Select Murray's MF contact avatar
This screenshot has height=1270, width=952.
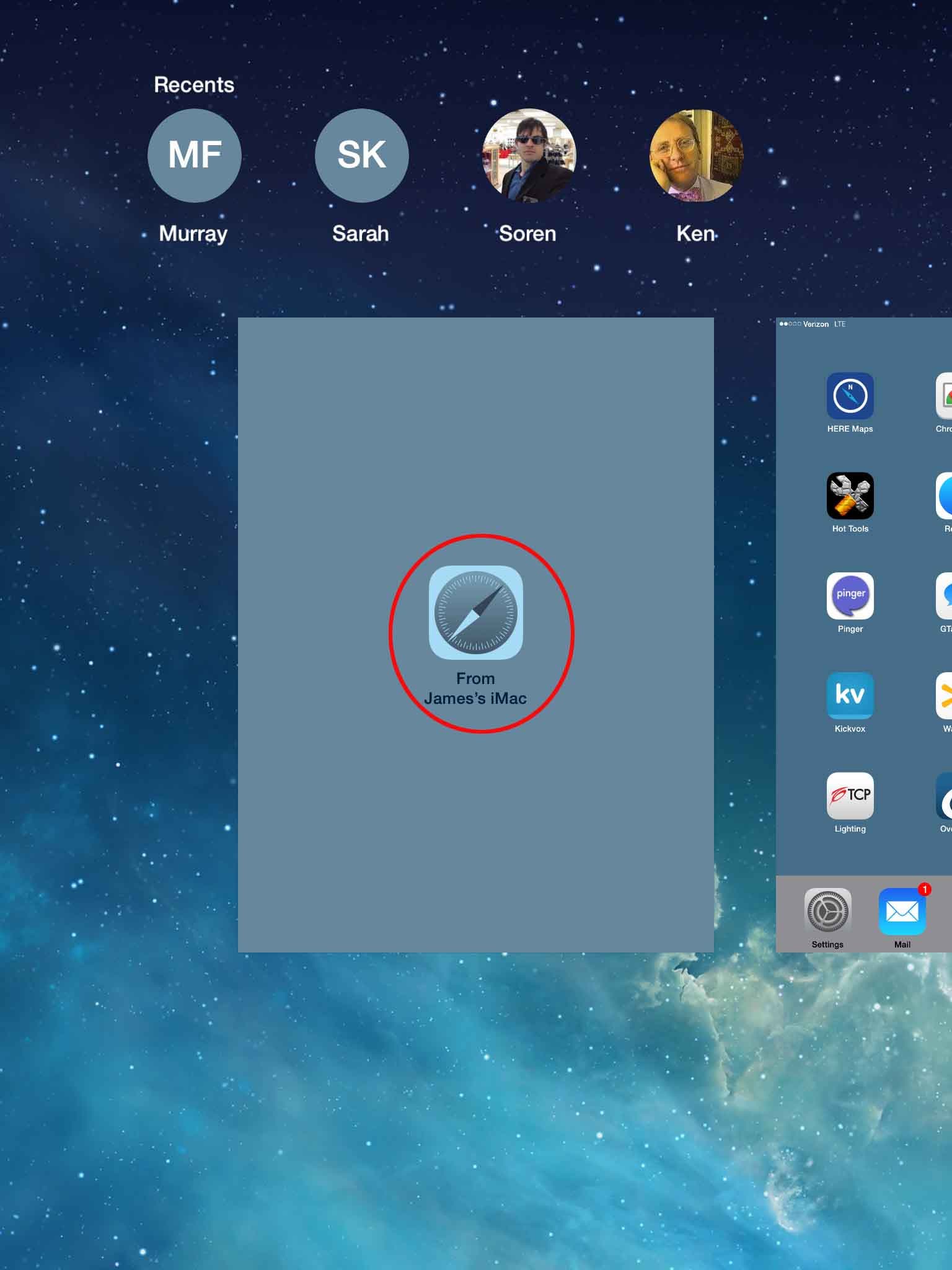tap(194, 155)
